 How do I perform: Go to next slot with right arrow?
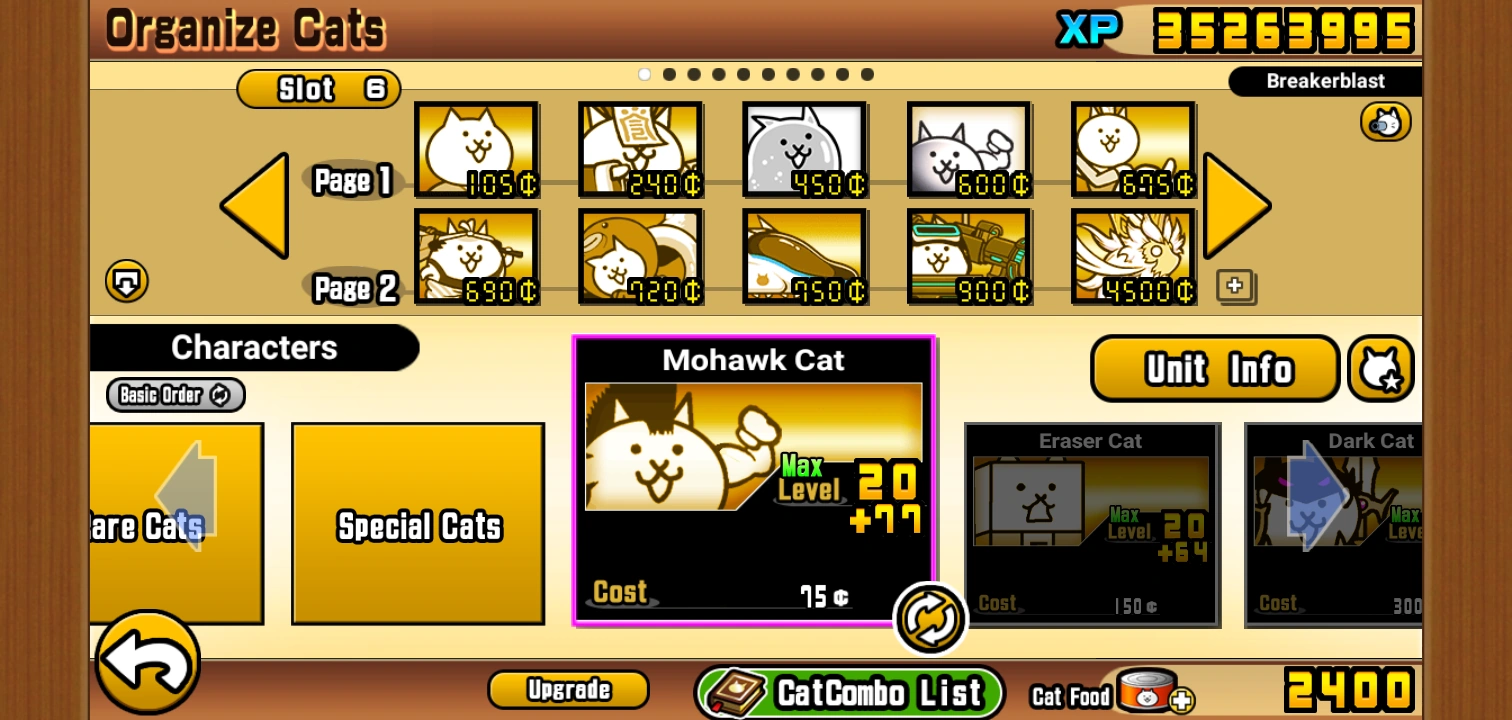click(x=1237, y=205)
